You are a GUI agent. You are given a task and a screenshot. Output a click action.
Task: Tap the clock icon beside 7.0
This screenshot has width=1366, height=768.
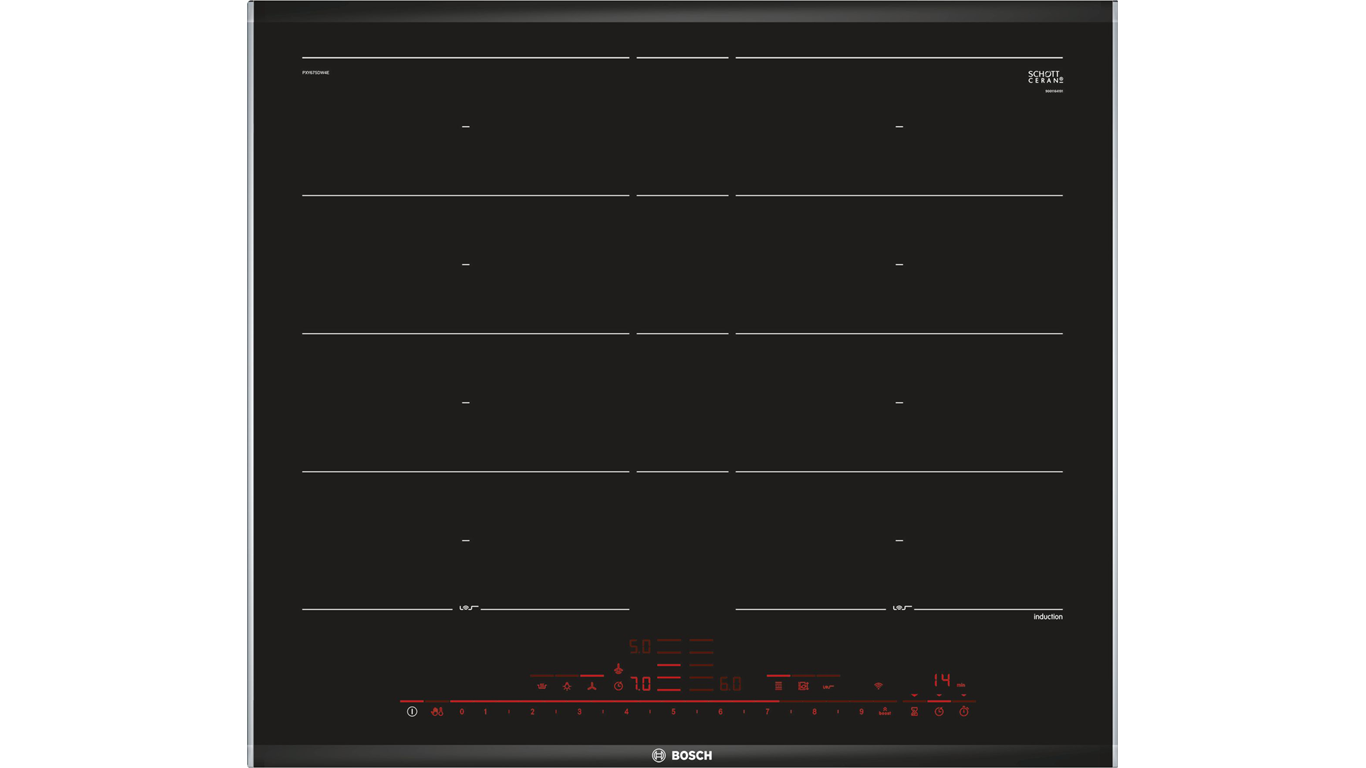(x=618, y=686)
